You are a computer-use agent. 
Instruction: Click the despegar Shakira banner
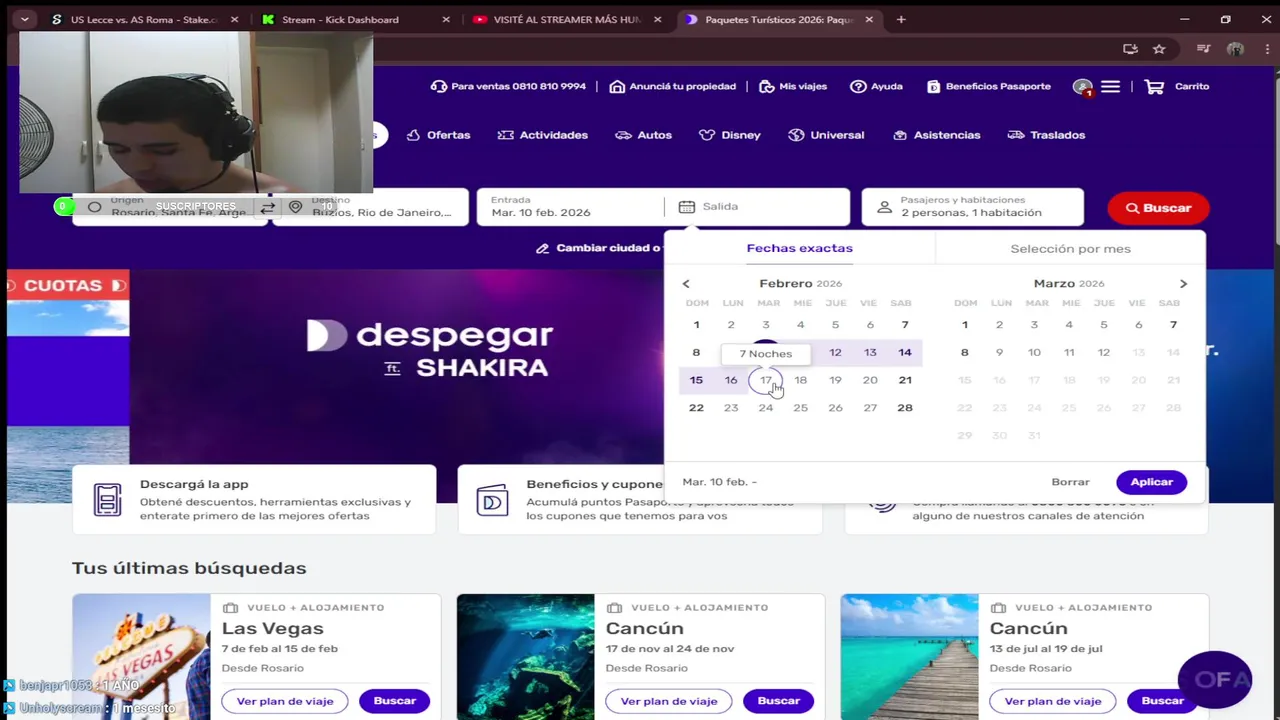397,366
